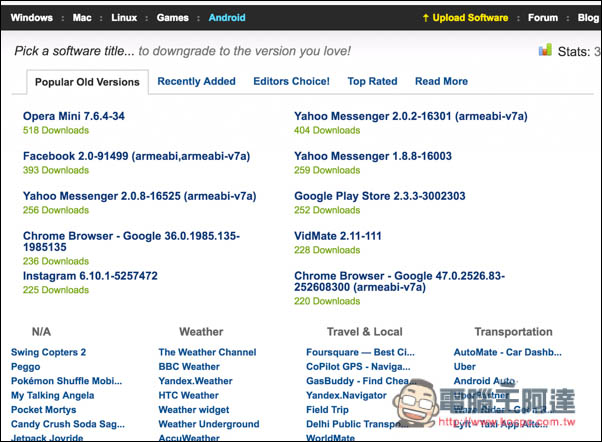Switch to the Popular Old Versions tab
The height and width of the screenshot is (442, 602).
pyautogui.click(x=87, y=82)
